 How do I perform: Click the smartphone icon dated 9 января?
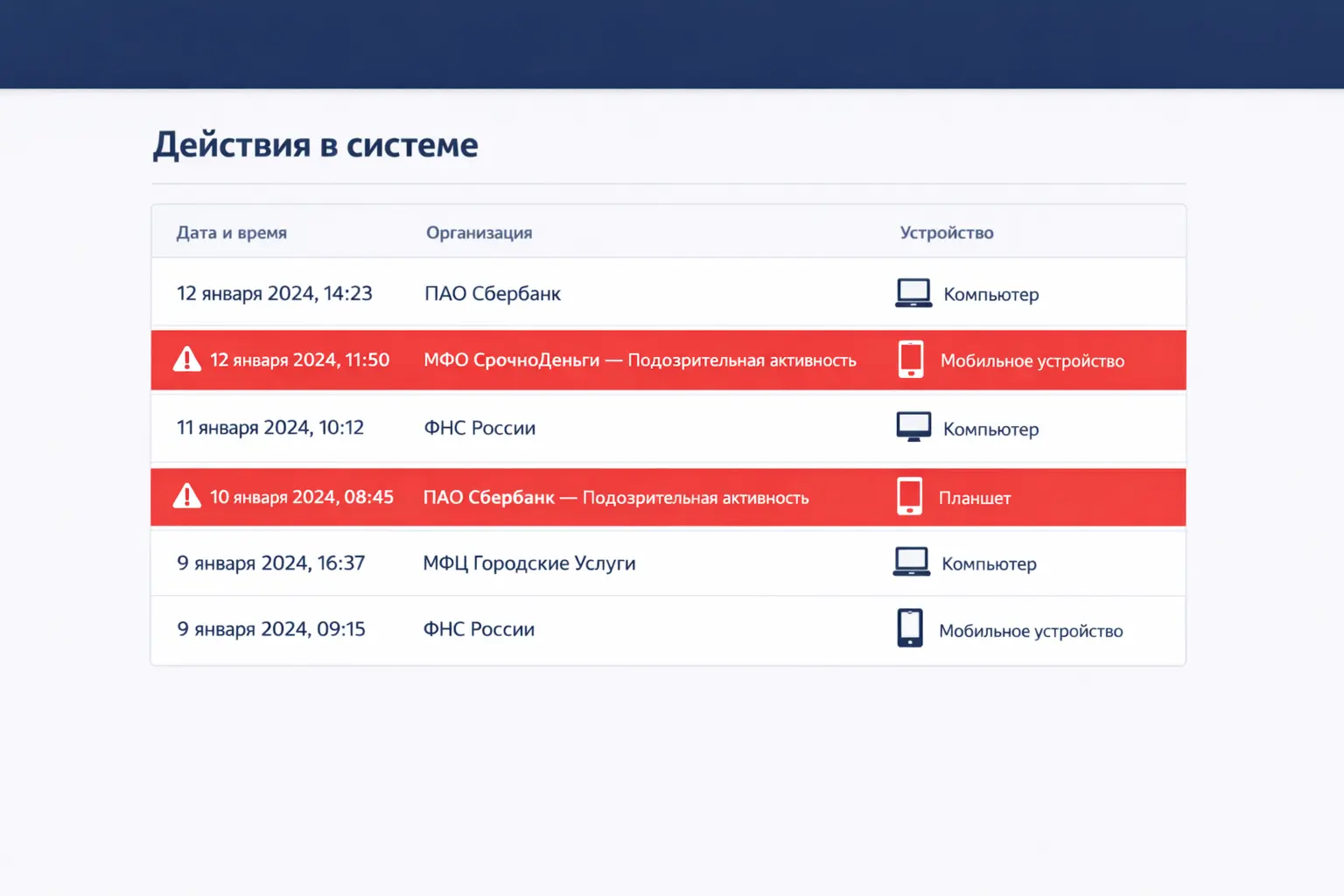[x=910, y=627]
